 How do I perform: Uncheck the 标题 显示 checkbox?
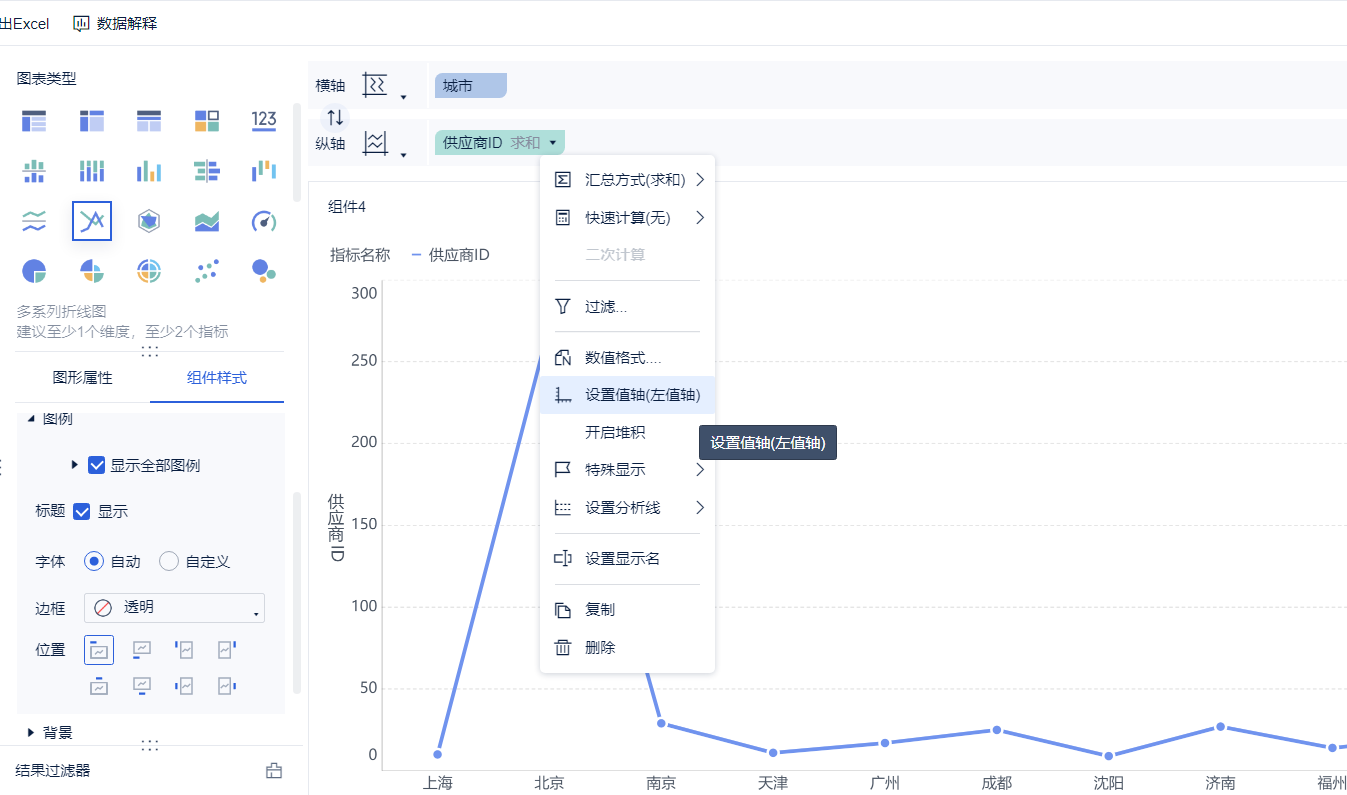point(82,511)
